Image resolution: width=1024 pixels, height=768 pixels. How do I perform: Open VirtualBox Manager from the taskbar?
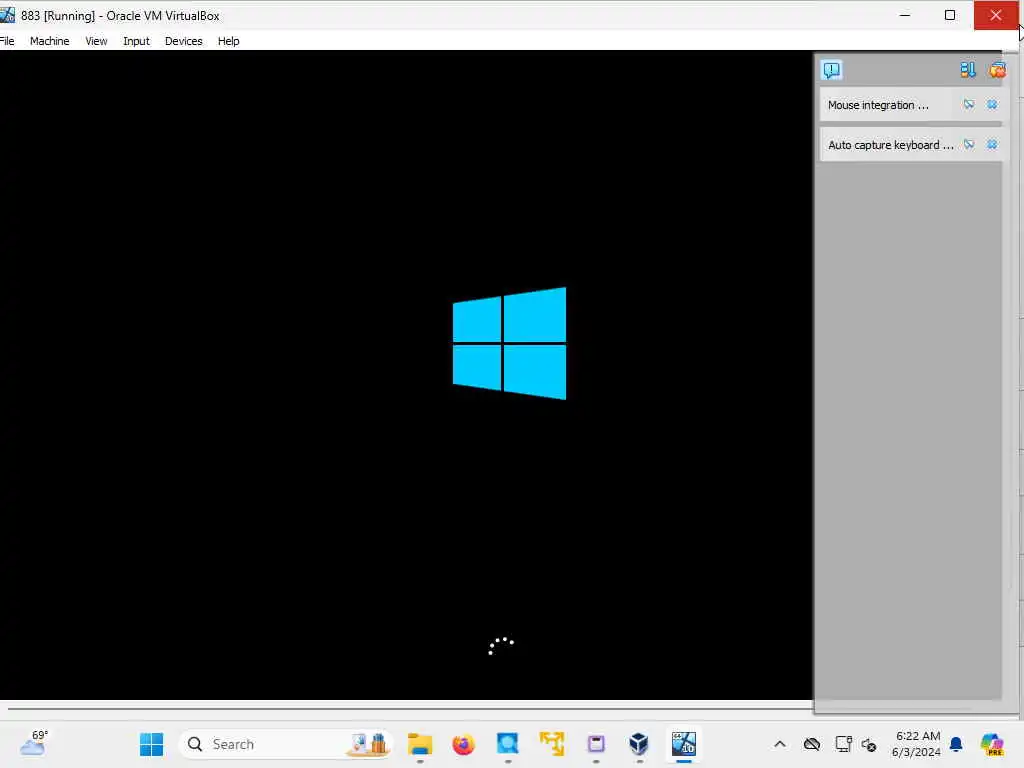coord(639,744)
